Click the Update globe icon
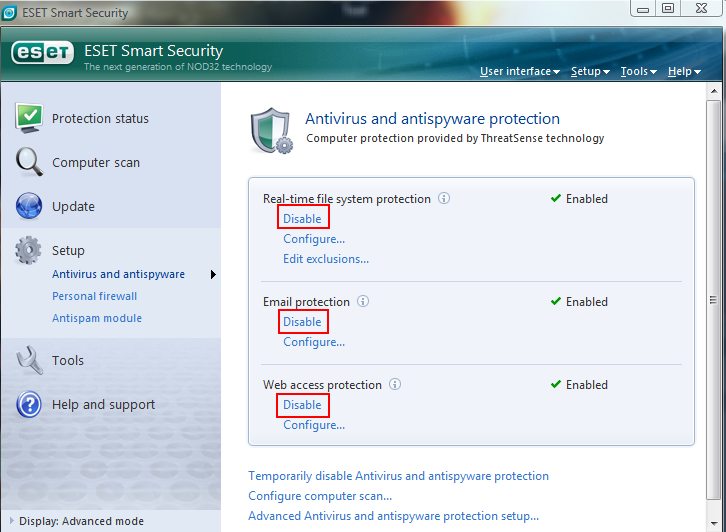The width and height of the screenshot is (726, 532). (x=28, y=206)
